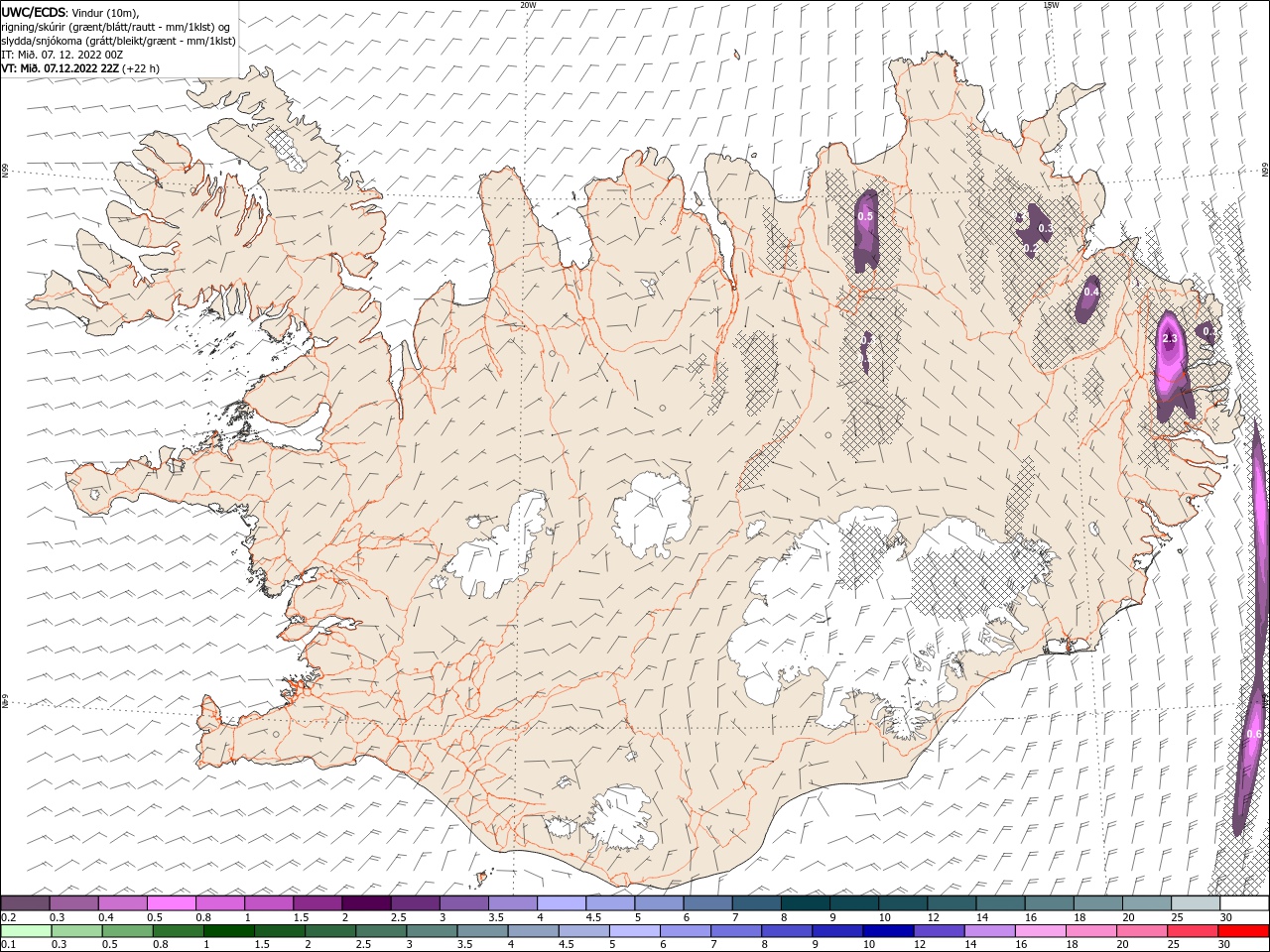
Task: Select pale pink 16 swatch in lower legend row
Action: [1040, 931]
